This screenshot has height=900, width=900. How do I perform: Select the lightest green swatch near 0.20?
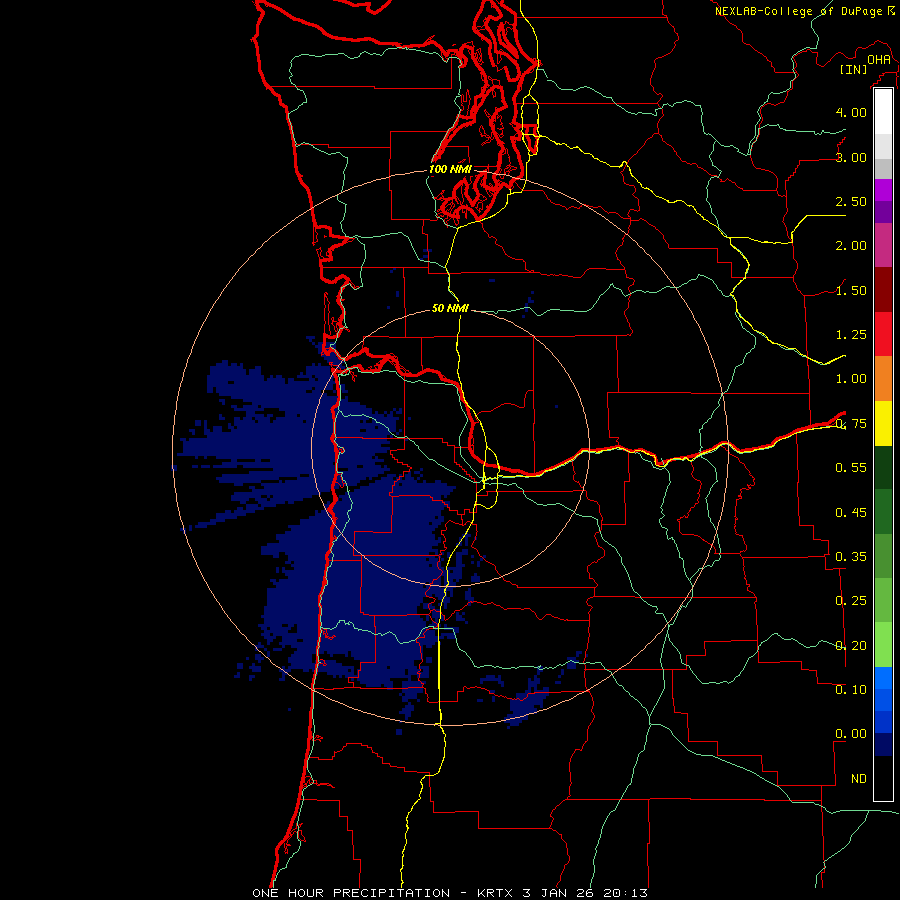[883, 645]
